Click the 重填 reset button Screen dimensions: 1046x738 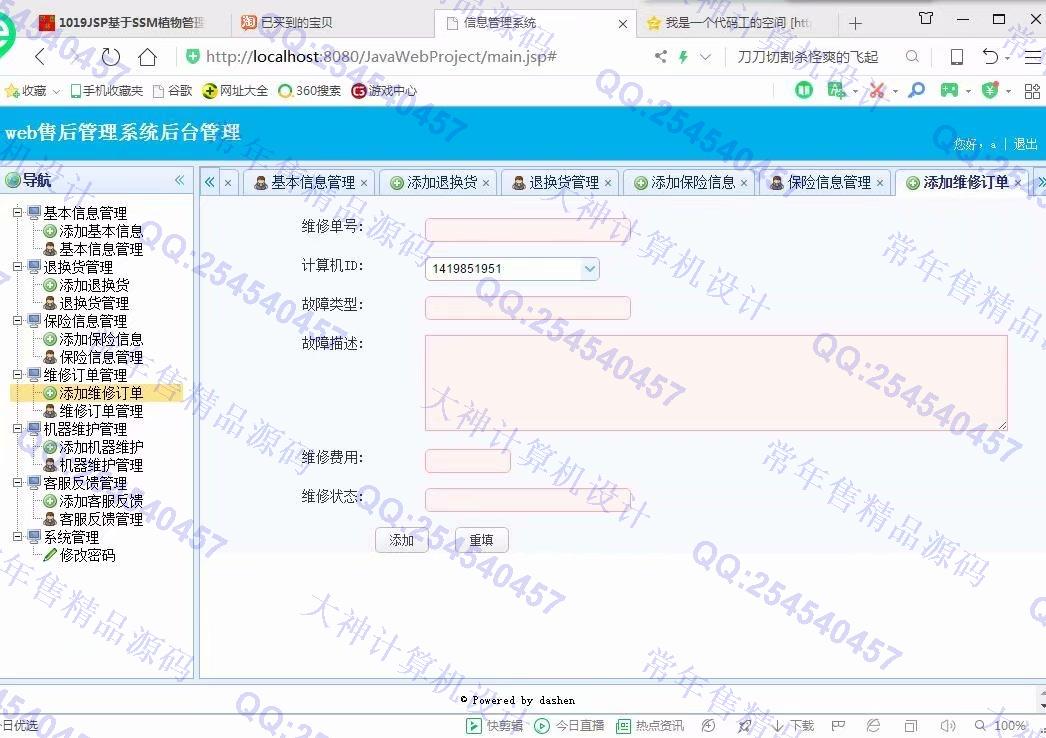pos(481,540)
